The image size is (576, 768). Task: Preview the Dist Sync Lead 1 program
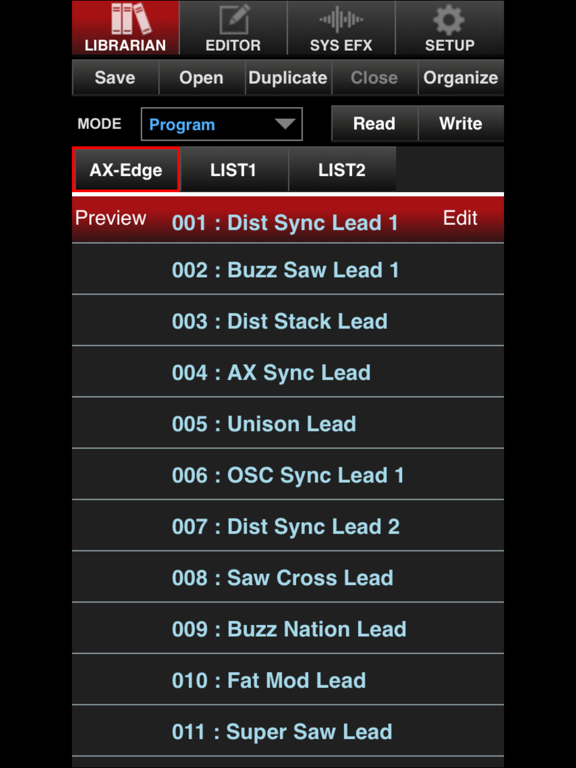[111, 218]
